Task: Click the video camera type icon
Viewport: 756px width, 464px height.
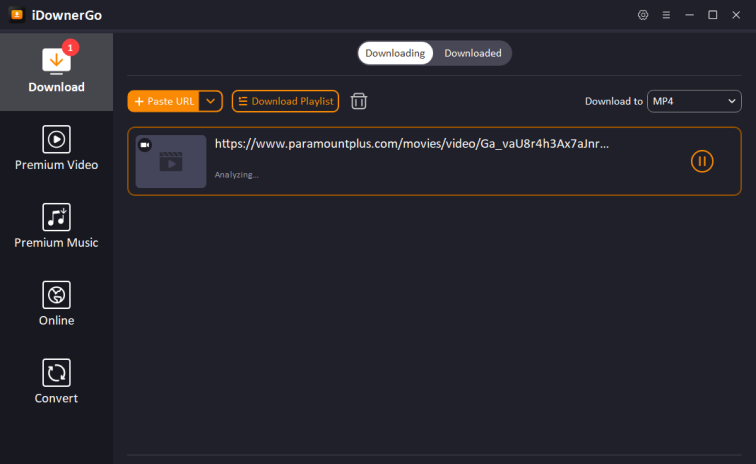Action: coord(145,145)
